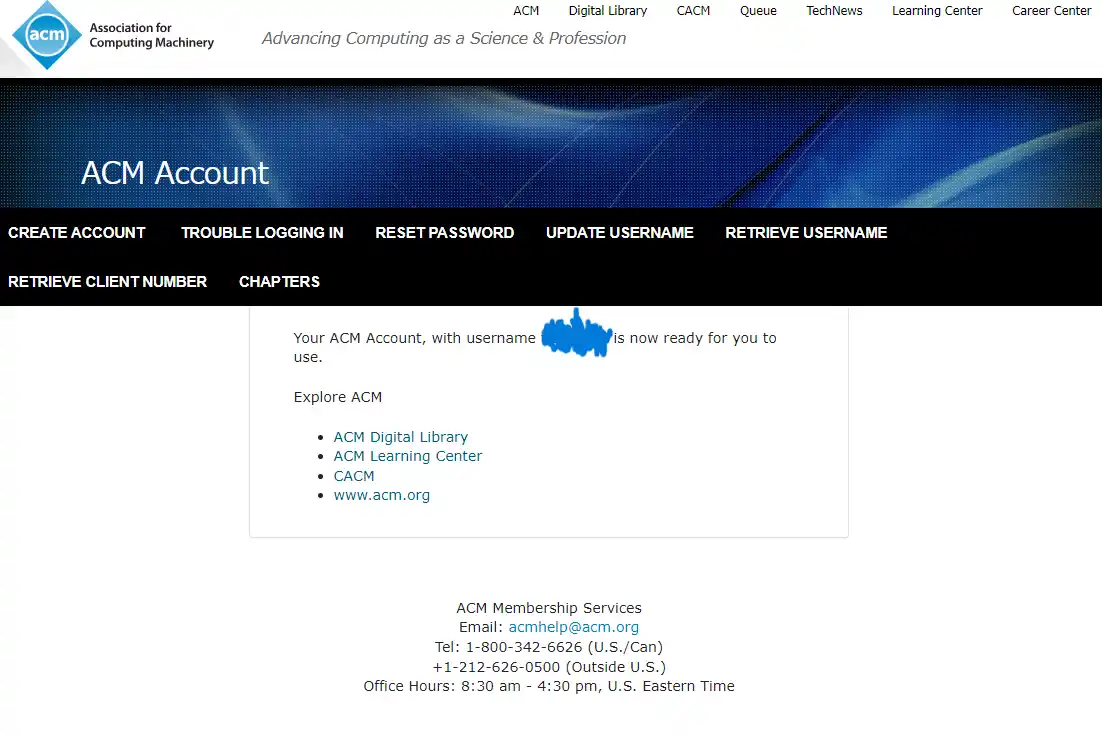Navigate to Career Center
Screen dimensions: 1102x737
click(1051, 11)
